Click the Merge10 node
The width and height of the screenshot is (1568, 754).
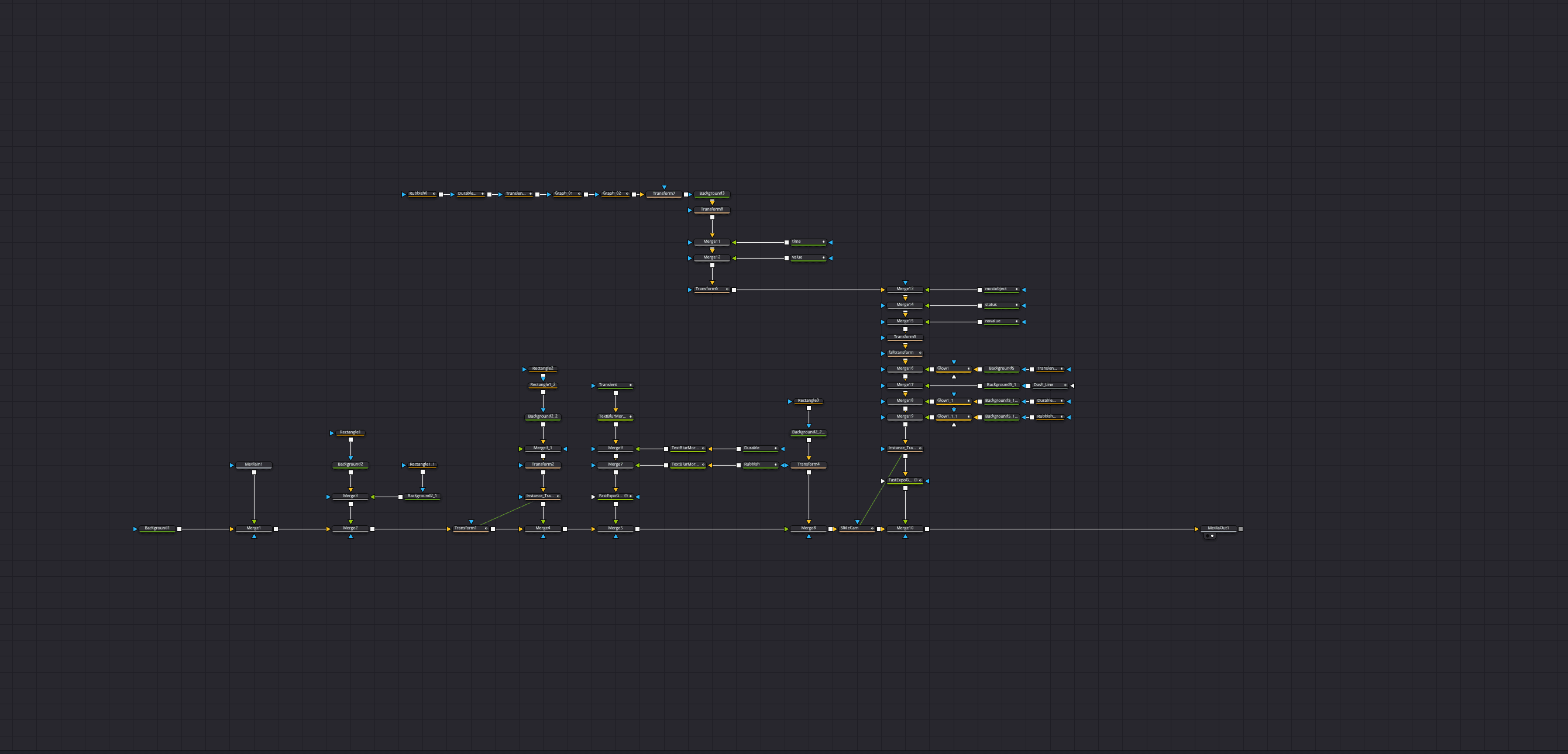[x=905, y=528]
